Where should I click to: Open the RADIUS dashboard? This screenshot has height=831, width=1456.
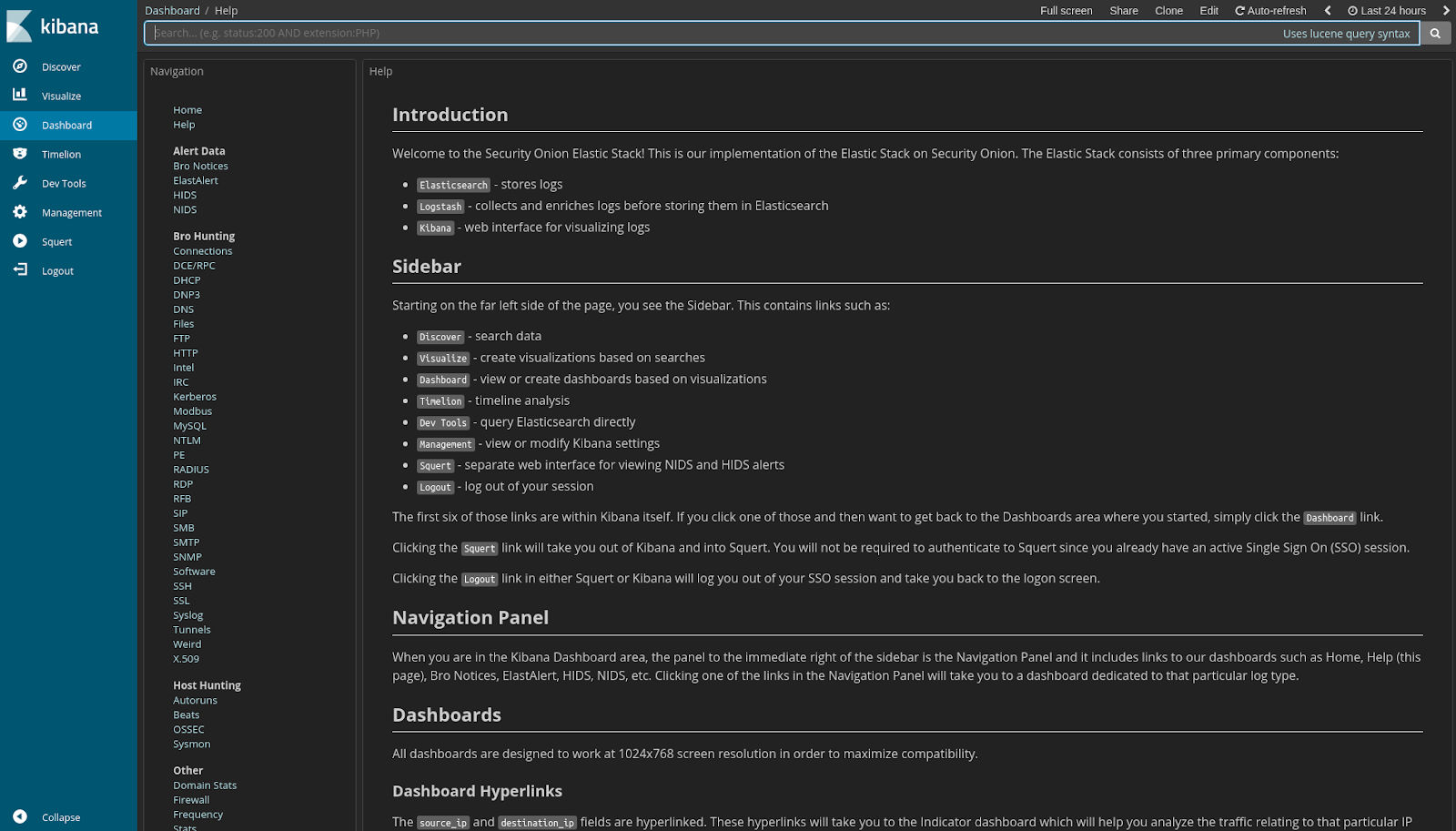(191, 470)
